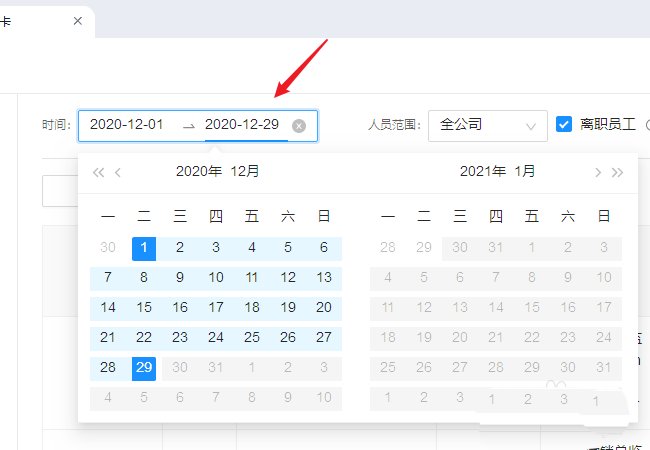
Task: Pick December 15 in the calendar
Action: [144, 308]
